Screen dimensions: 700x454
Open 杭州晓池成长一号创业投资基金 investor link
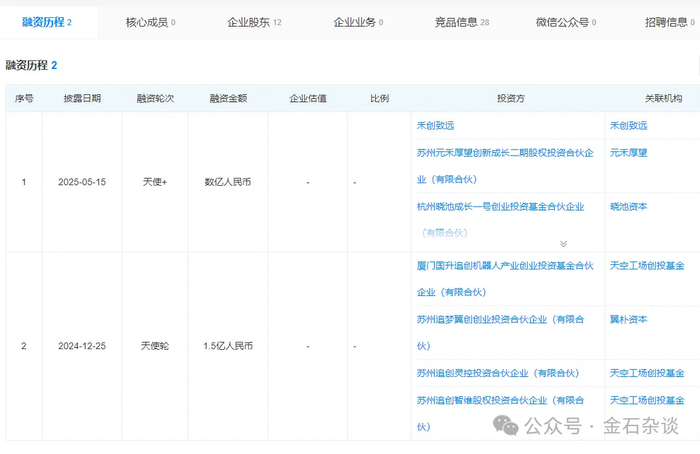click(x=500, y=220)
